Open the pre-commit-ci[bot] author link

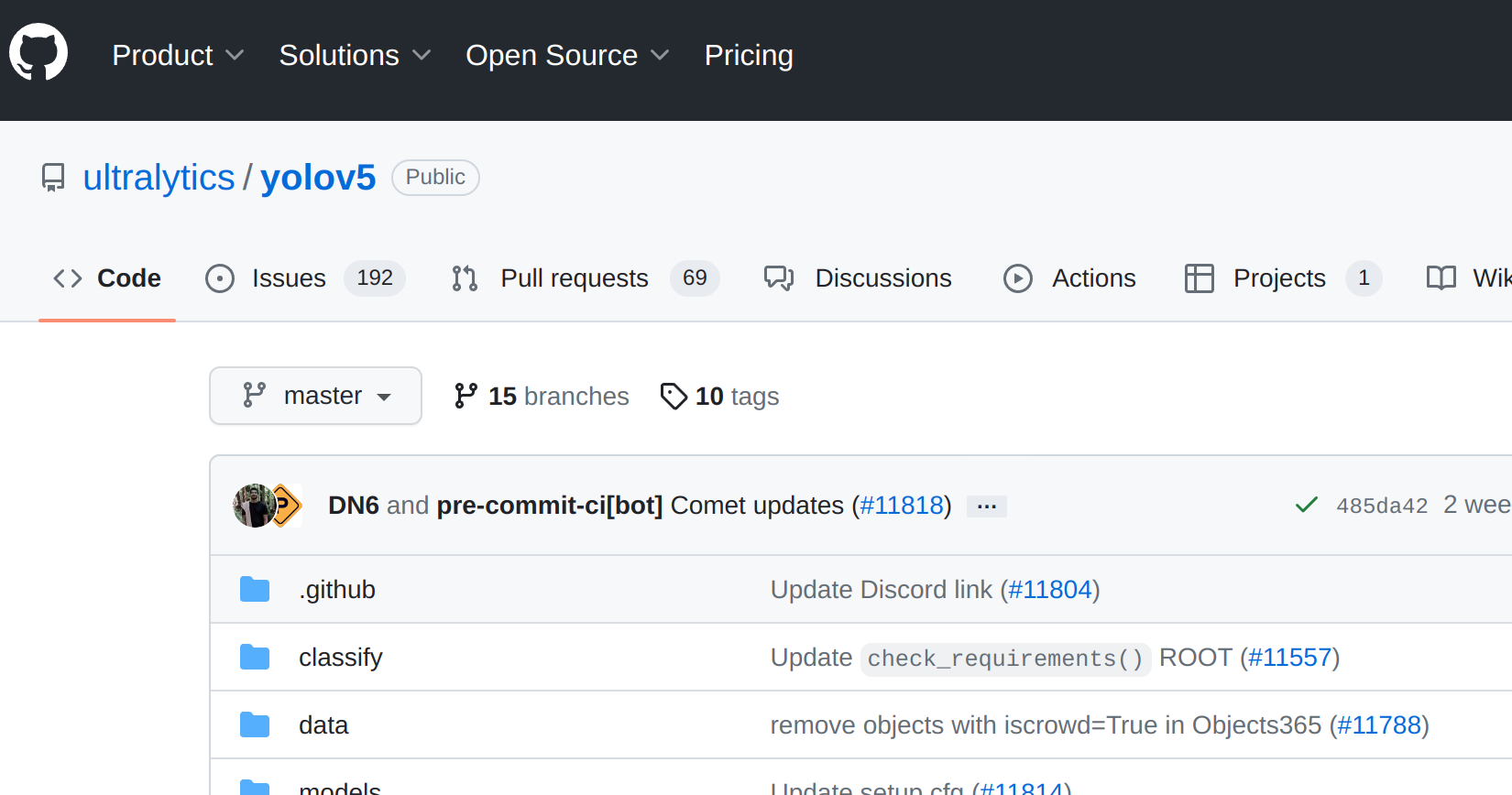(x=550, y=506)
